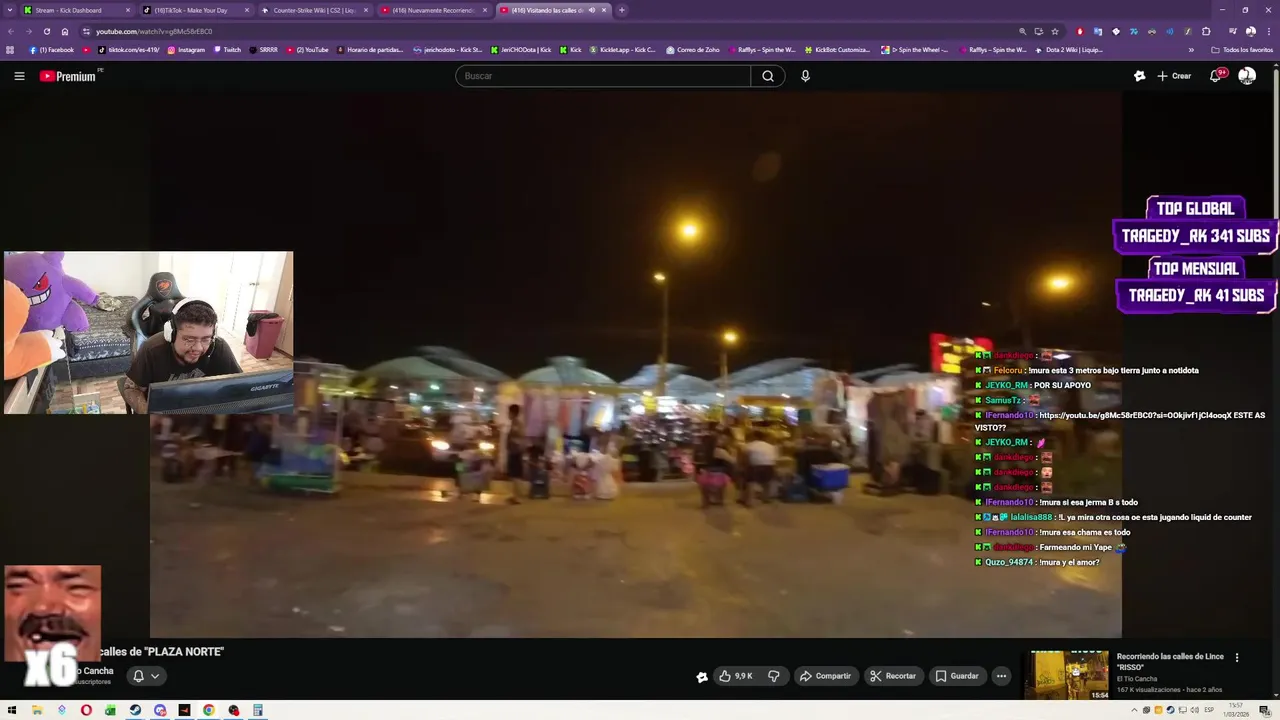The height and width of the screenshot is (720, 1280).
Task: Open the YouTube guide hamburger menu
Action: [19, 76]
